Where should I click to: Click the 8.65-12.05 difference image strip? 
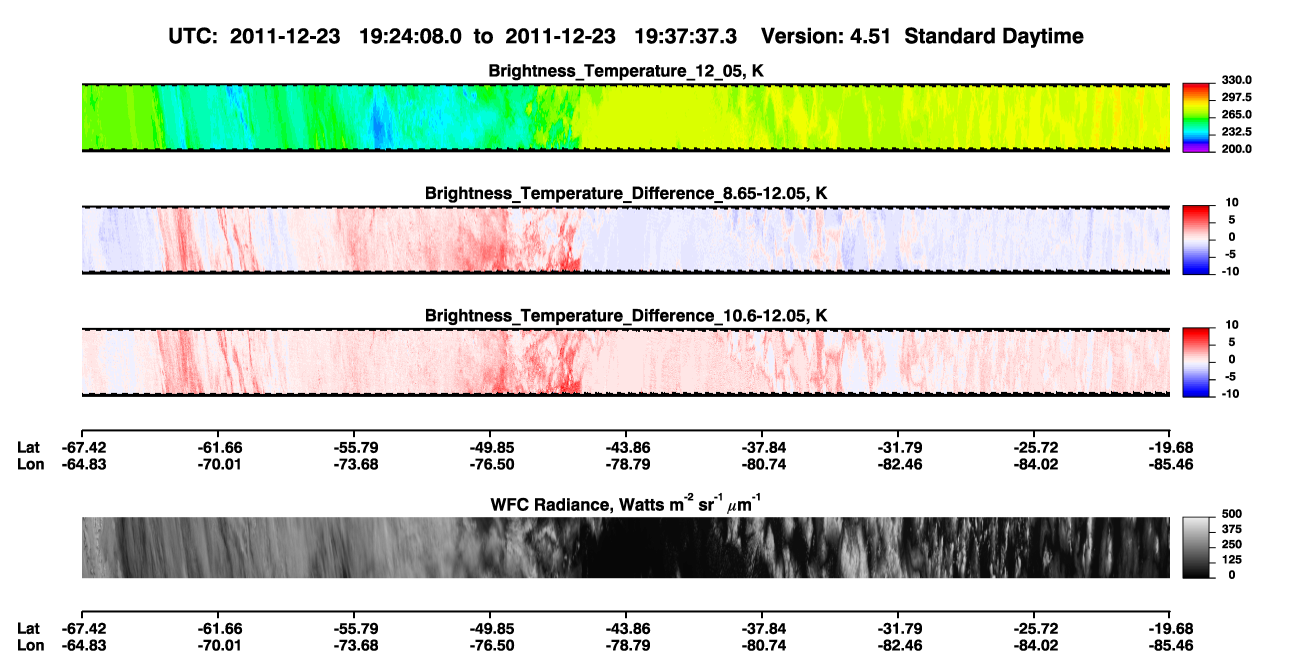point(626,240)
